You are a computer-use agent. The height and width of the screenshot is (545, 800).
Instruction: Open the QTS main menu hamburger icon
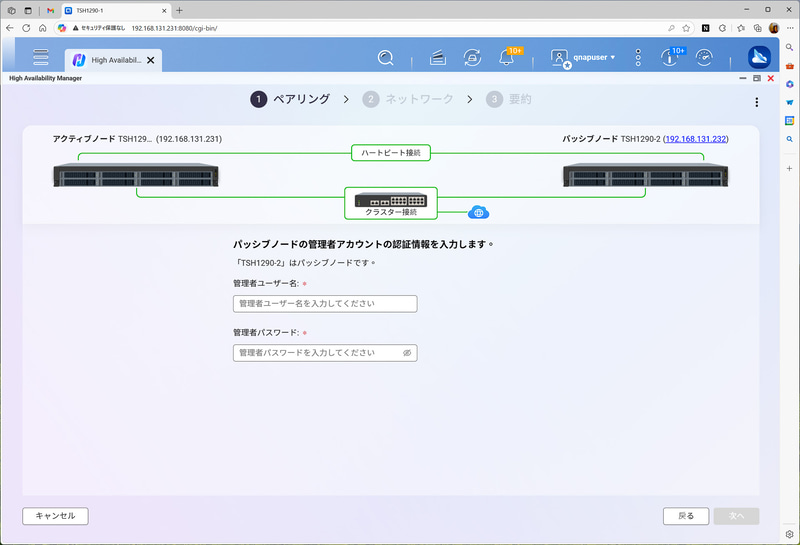(x=41, y=57)
